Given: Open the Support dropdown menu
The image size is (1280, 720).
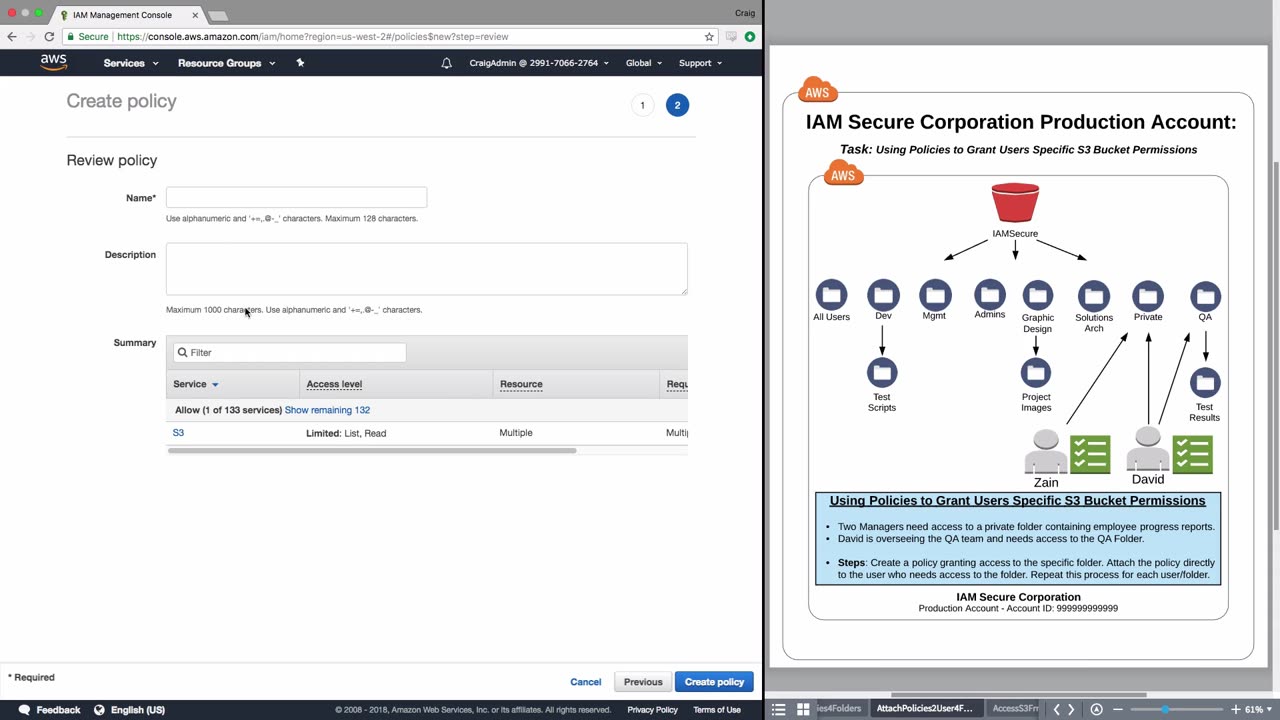Looking at the screenshot, I should 700,63.
